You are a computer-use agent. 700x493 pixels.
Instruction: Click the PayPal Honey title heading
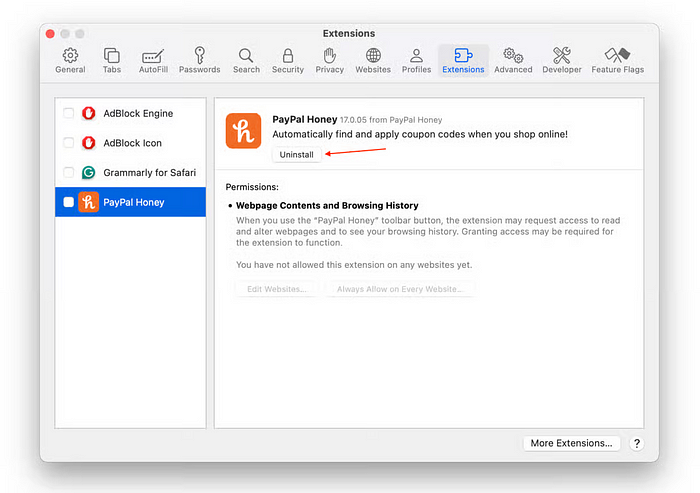304,119
